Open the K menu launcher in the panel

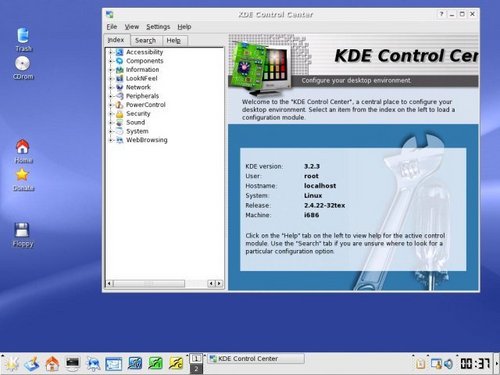point(11,363)
